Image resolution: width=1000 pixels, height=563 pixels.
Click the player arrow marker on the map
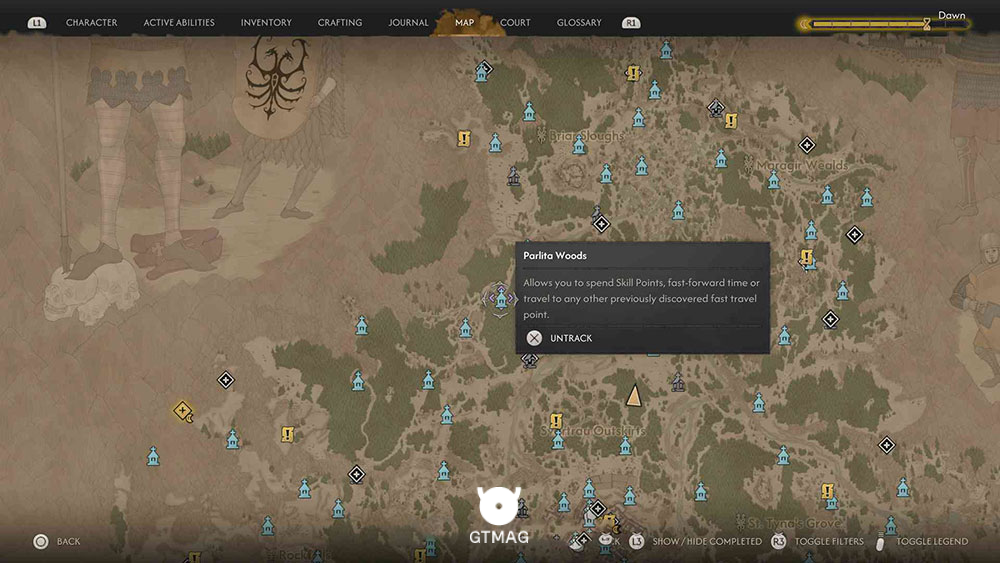tap(633, 395)
